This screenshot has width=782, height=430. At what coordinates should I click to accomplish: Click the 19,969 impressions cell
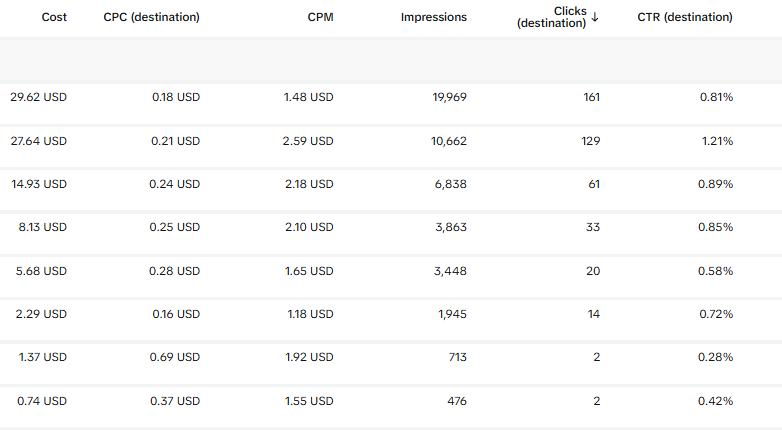click(449, 97)
